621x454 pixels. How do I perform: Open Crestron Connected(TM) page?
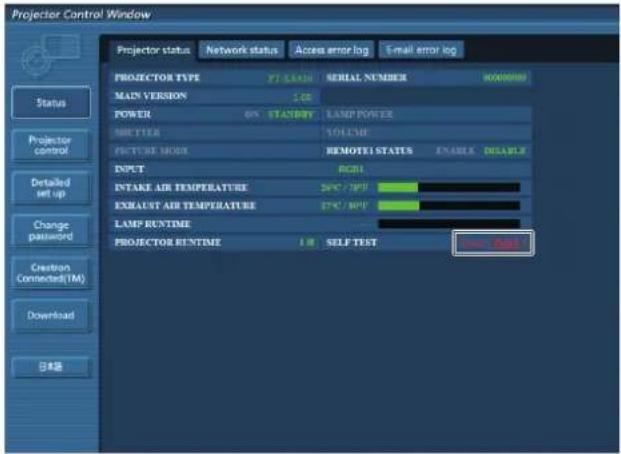pyautogui.click(x=51, y=273)
